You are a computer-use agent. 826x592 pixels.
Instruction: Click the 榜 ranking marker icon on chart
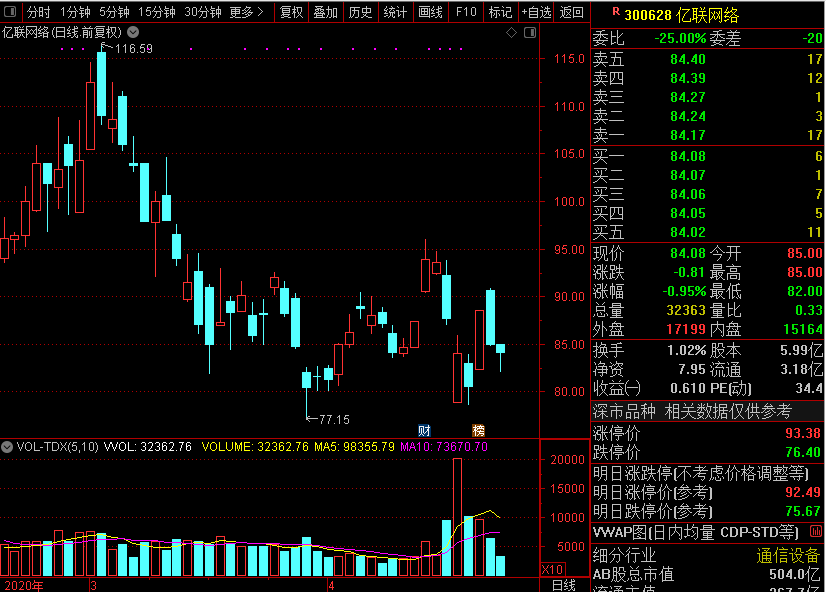(478, 431)
